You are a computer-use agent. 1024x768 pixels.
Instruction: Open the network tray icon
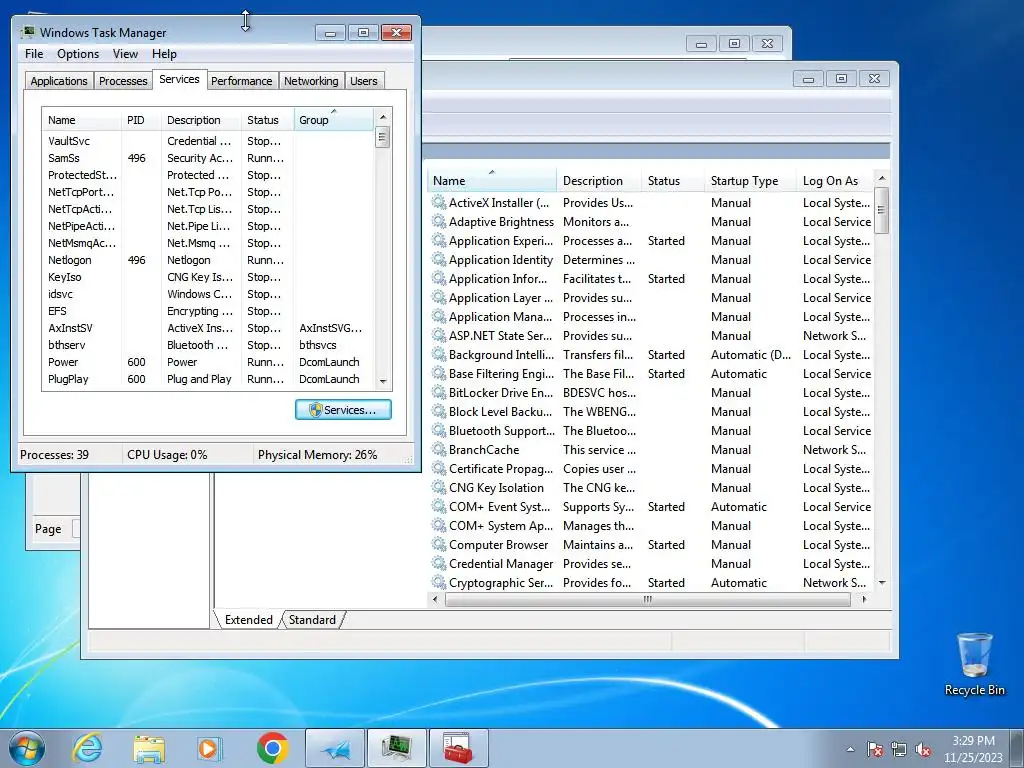899,749
